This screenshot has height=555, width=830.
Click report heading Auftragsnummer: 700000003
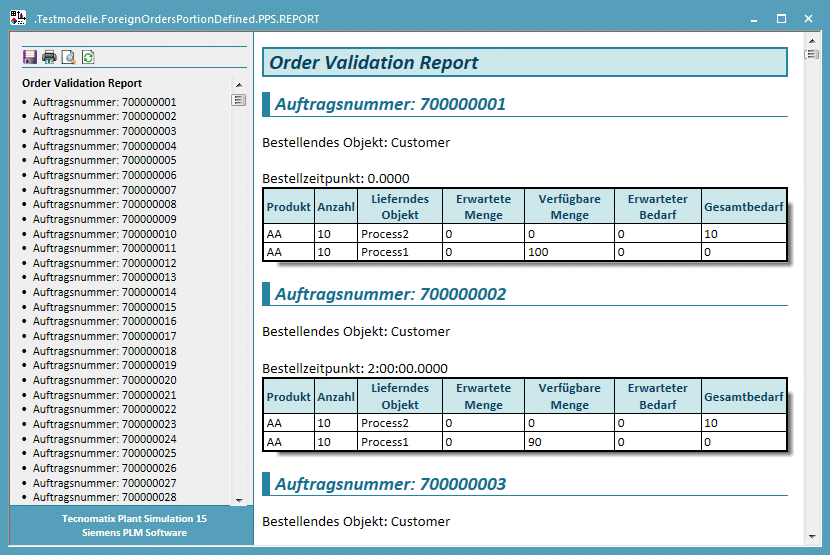point(390,484)
